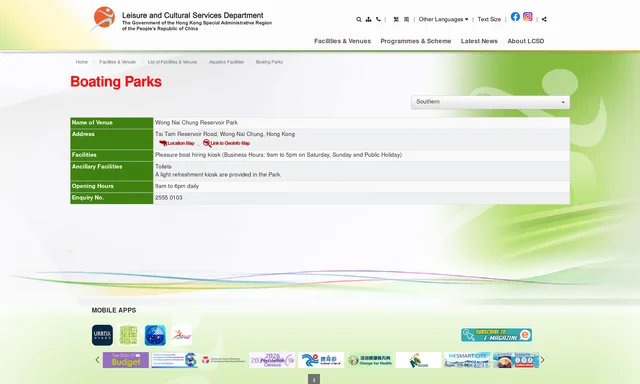
Task: Expand the Other Languages dropdown
Action: [443, 19]
